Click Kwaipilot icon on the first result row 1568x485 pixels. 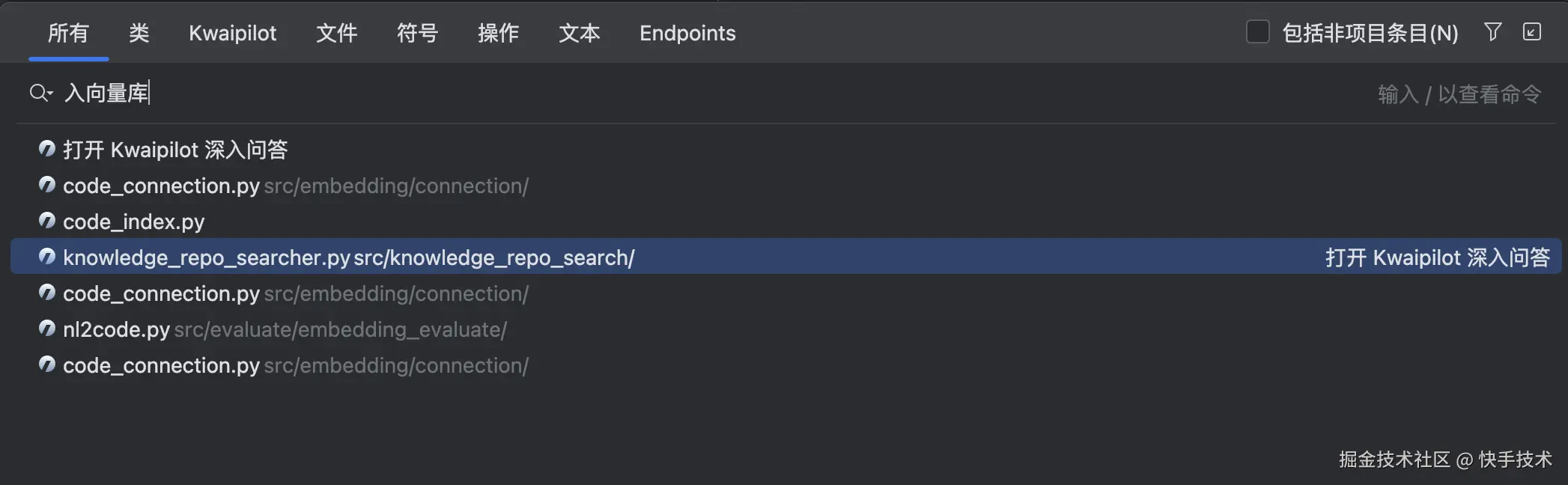(47, 149)
